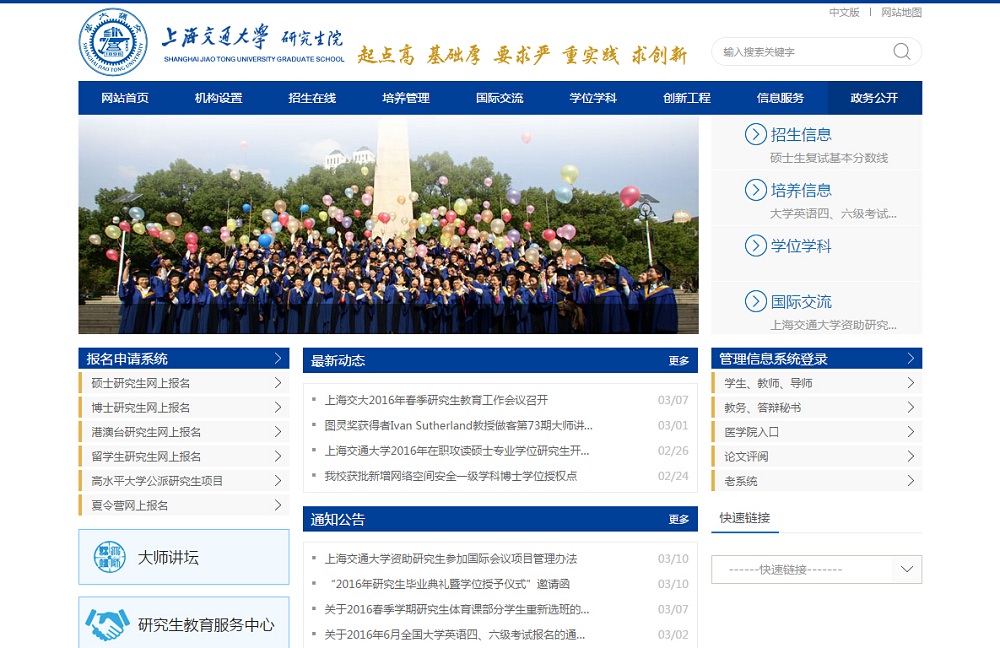Open news about 图灵奖获得者Ivan Sutherland
Image resolution: width=1000 pixels, height=648 pixels.
(459, 425)
